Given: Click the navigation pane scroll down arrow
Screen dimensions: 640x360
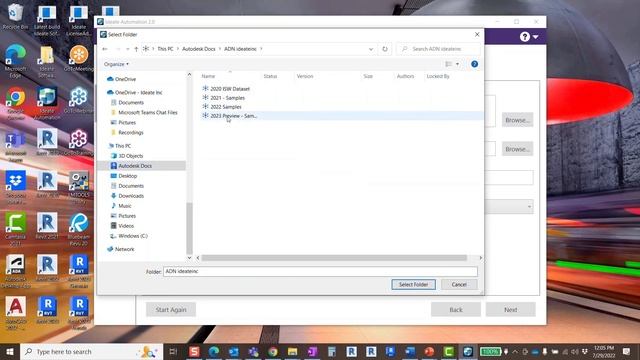Looking at the screenshot, I should point(189,258).
